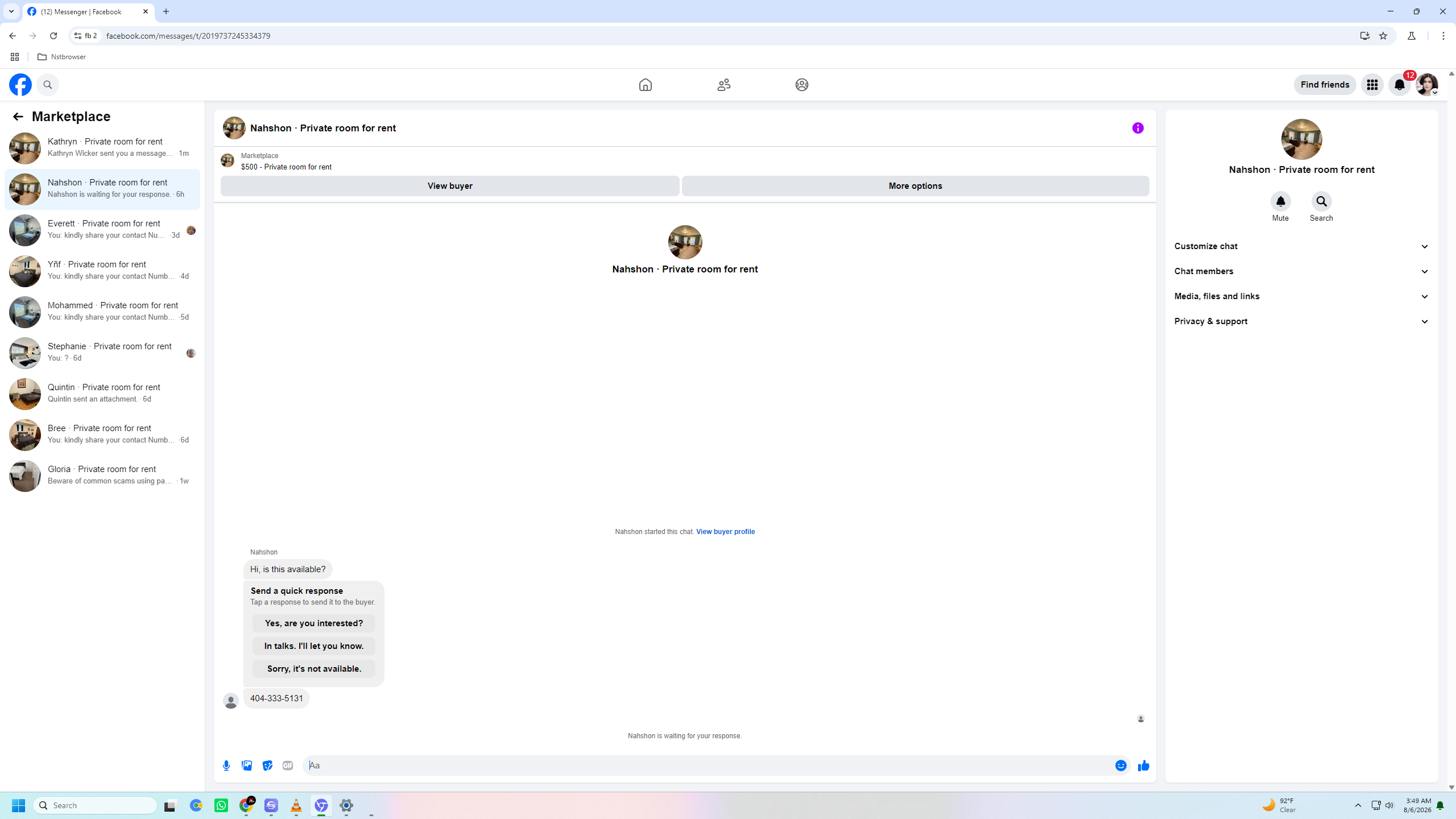
Task: Open WhatsApp from the taskbar
Action: [221, 805]
